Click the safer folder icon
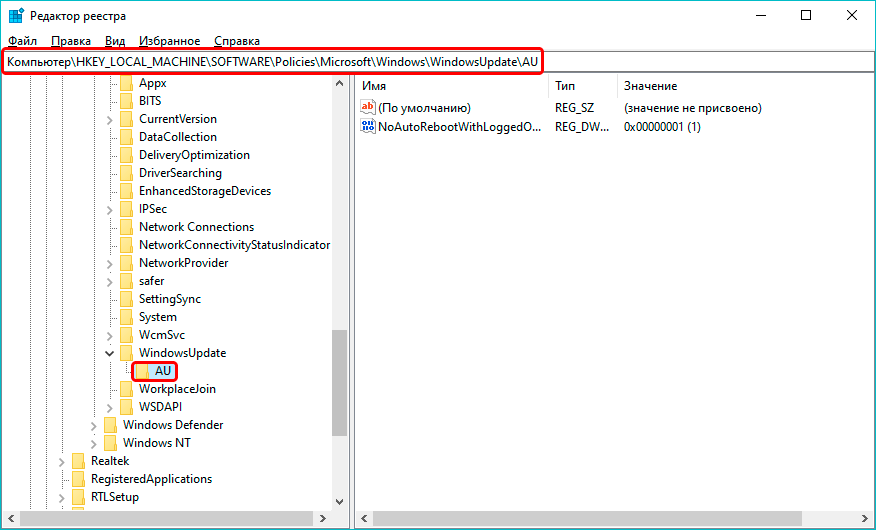The image size is (876, 530). 127,281
